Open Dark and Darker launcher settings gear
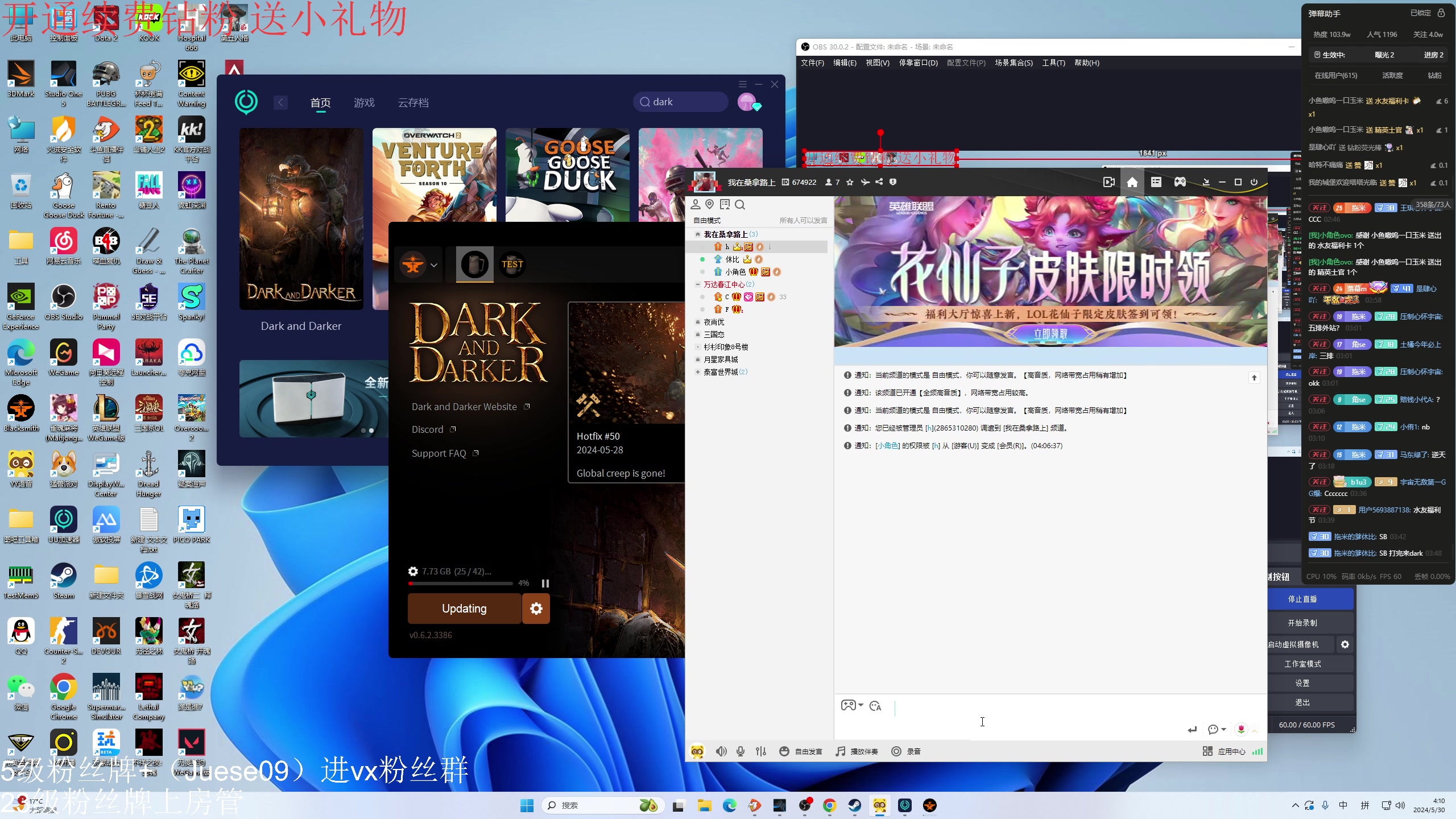Viewport: 1456px width, 819px height. [x=535, y=608]
